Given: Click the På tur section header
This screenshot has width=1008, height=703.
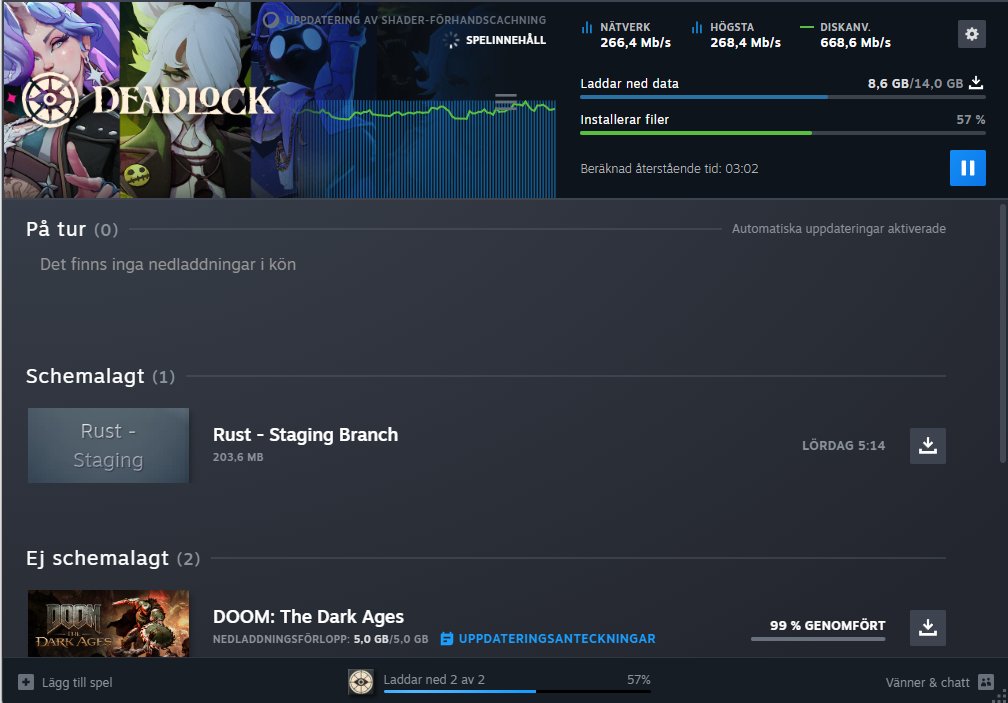Looking at the screenshot, I should coord(72,229).
